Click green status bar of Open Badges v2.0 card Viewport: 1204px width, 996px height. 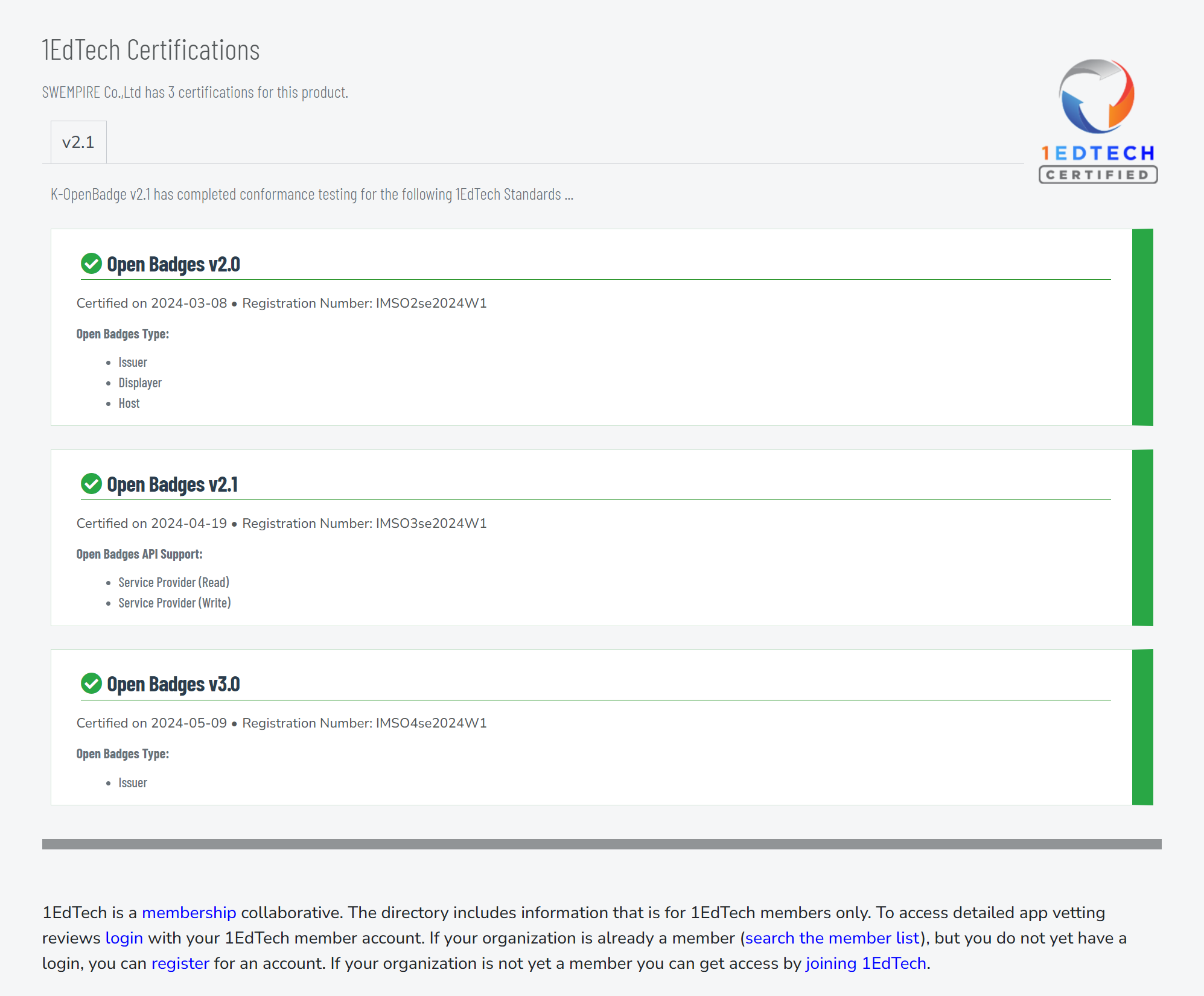pyautogui.click(x=1142, y=327)
